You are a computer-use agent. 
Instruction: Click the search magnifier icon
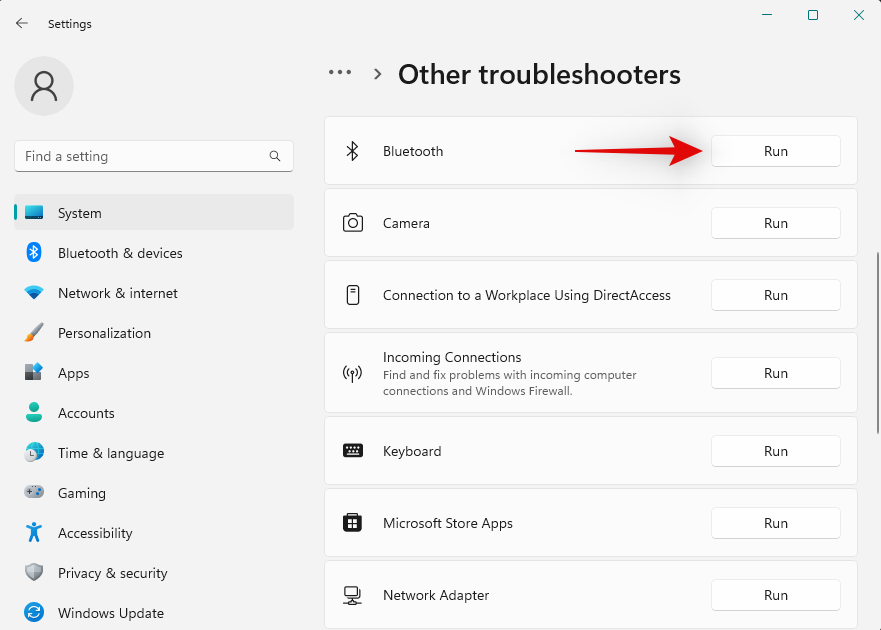pos(275,156)
